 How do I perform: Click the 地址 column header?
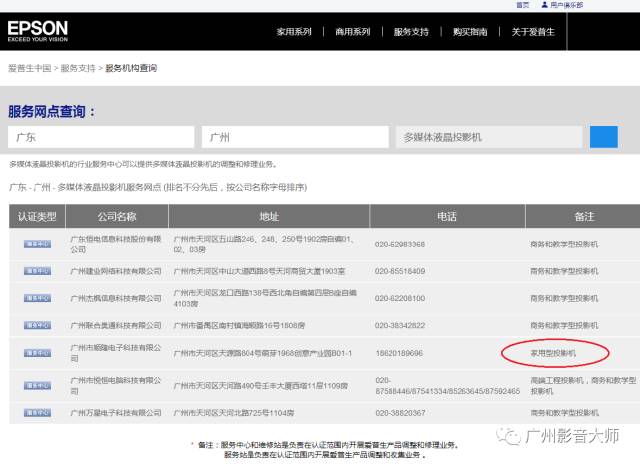click(x=269, y=216)
